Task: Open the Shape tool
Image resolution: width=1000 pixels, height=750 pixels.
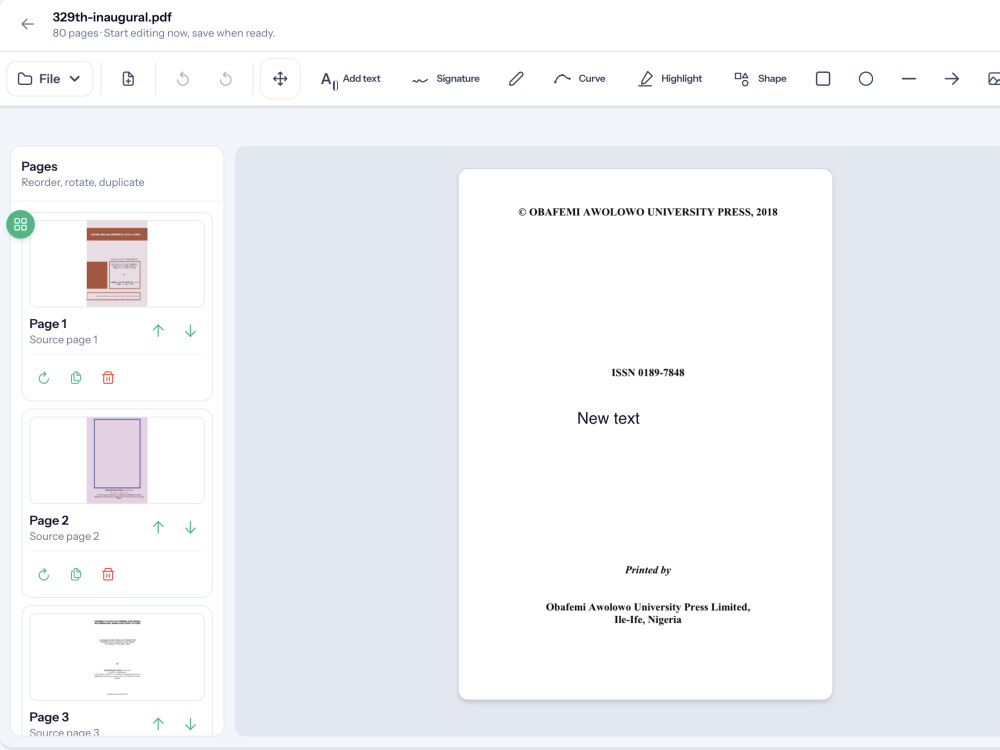Action: point(760,79)
